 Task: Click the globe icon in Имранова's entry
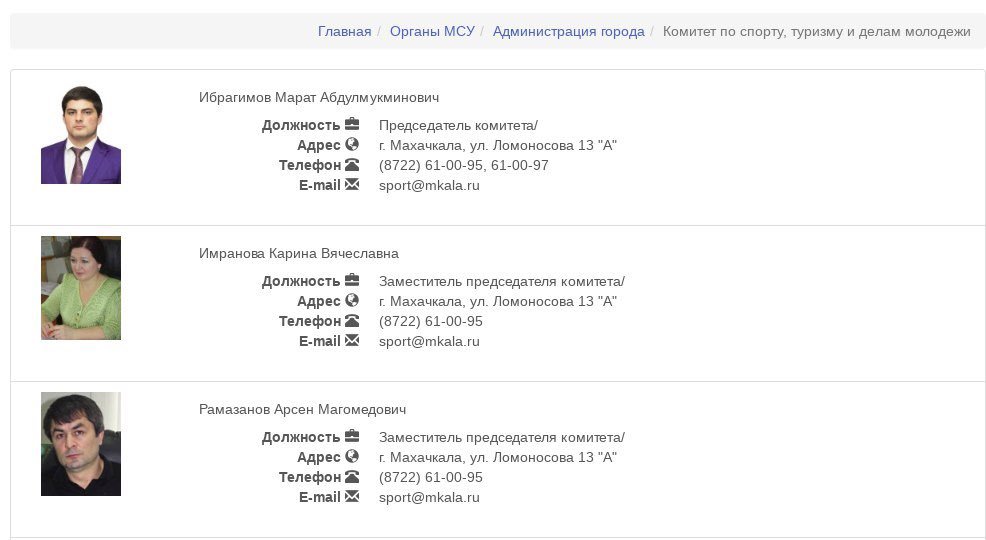pyautogui.click(x=352, y=301)
